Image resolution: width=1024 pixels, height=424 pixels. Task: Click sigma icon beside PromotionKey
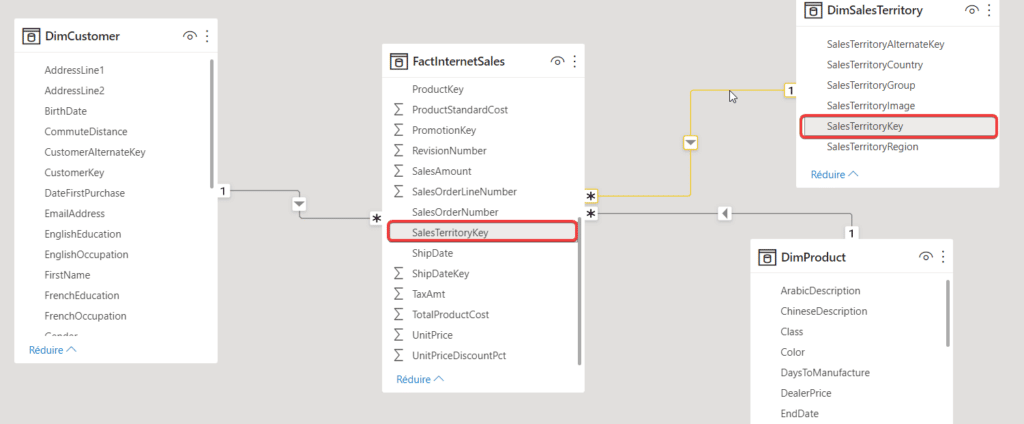[399, 130]
